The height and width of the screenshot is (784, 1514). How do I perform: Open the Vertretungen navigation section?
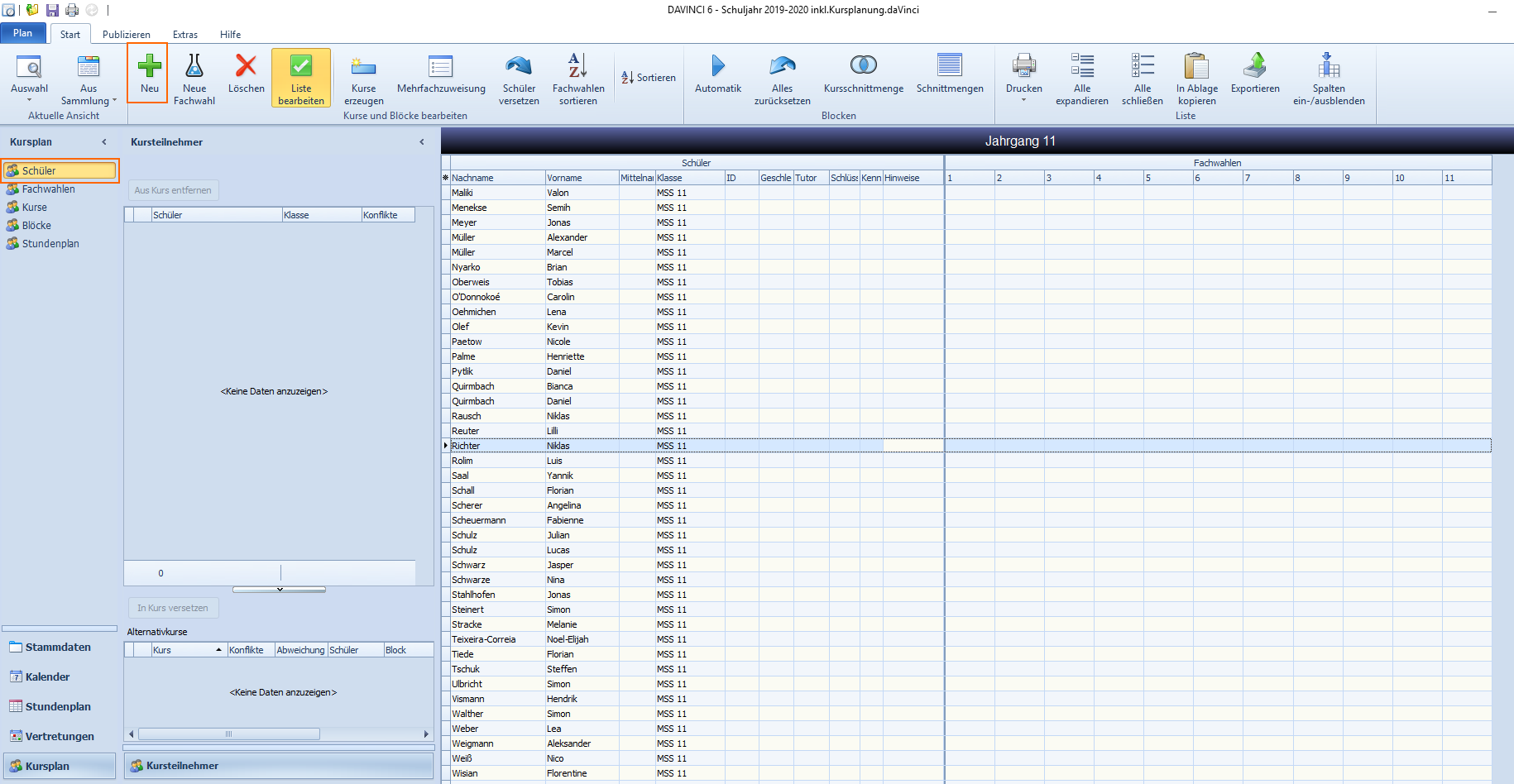(60, 736)
